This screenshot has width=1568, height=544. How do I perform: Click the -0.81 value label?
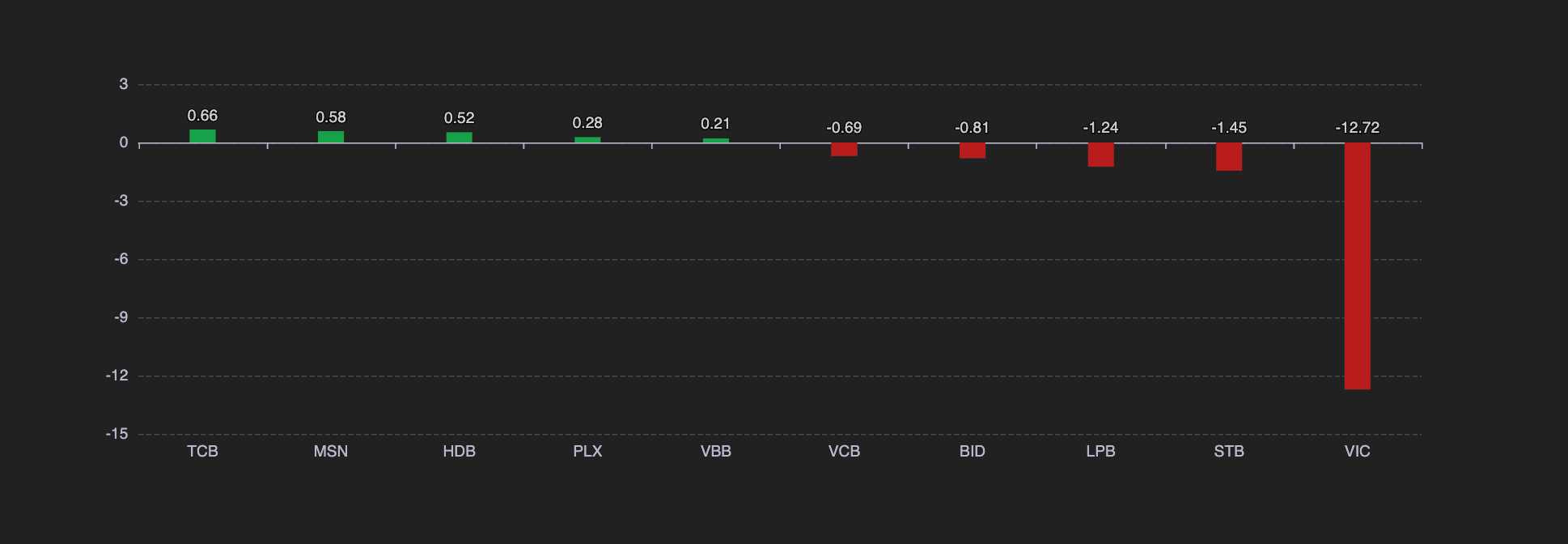(973, 128)
